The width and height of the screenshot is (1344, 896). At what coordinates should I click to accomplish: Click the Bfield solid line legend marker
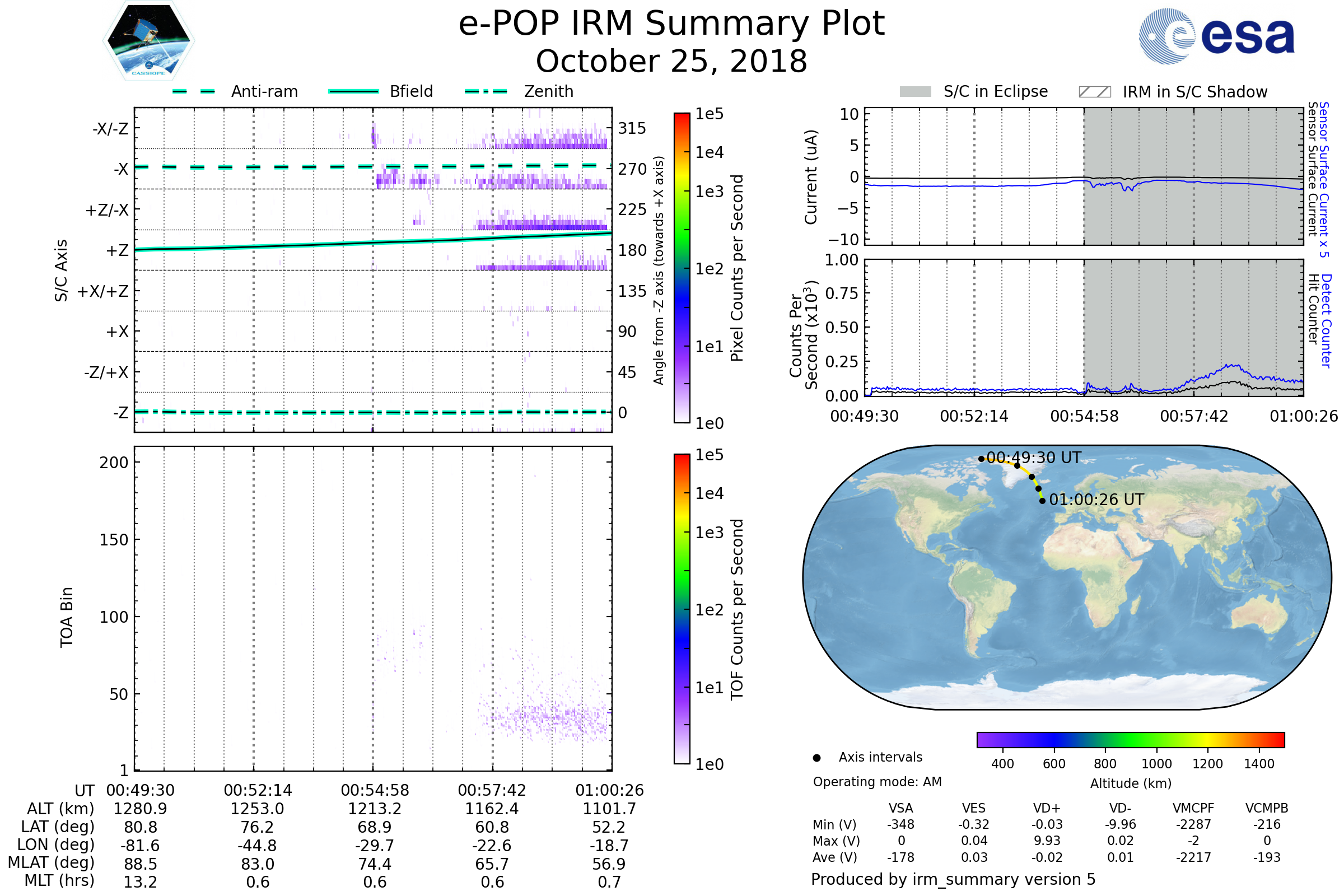coord(353,91)
